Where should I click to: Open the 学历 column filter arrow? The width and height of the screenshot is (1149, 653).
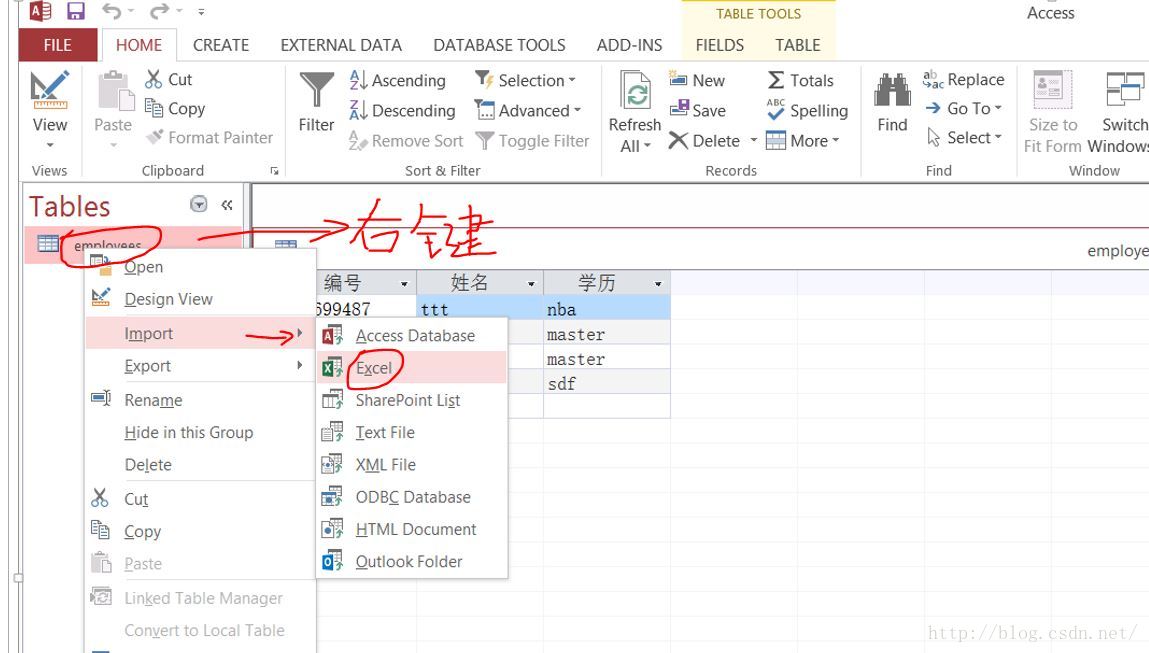[x=658, y=284]
